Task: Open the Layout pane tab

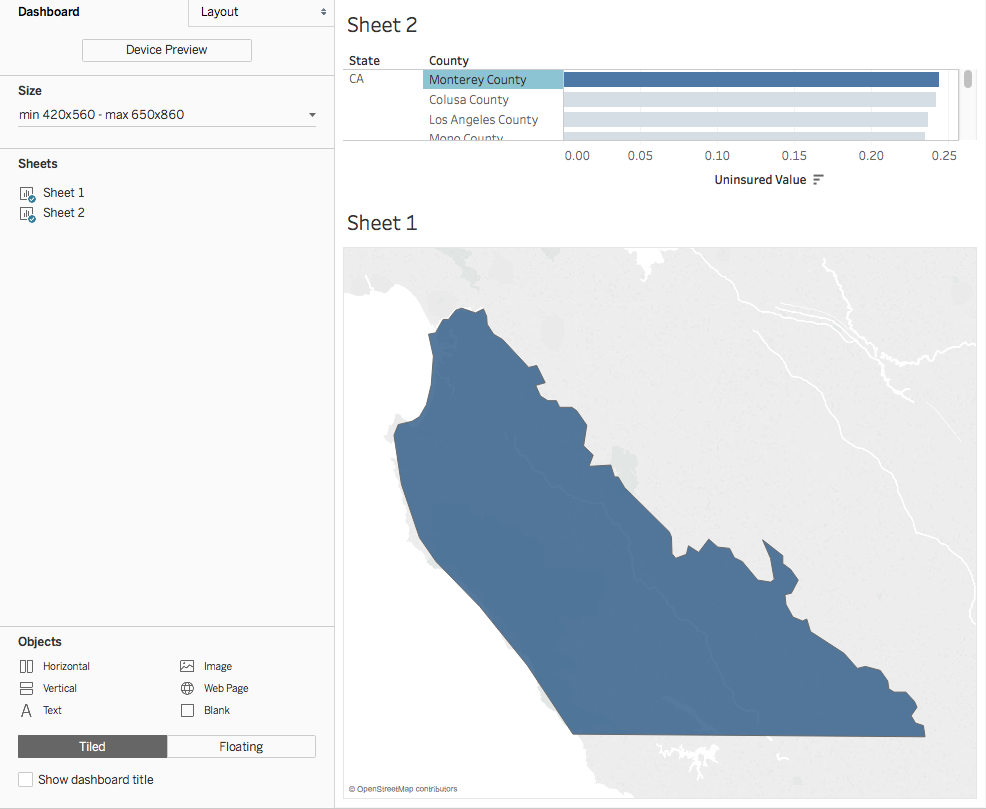Action: click(260, 12)
